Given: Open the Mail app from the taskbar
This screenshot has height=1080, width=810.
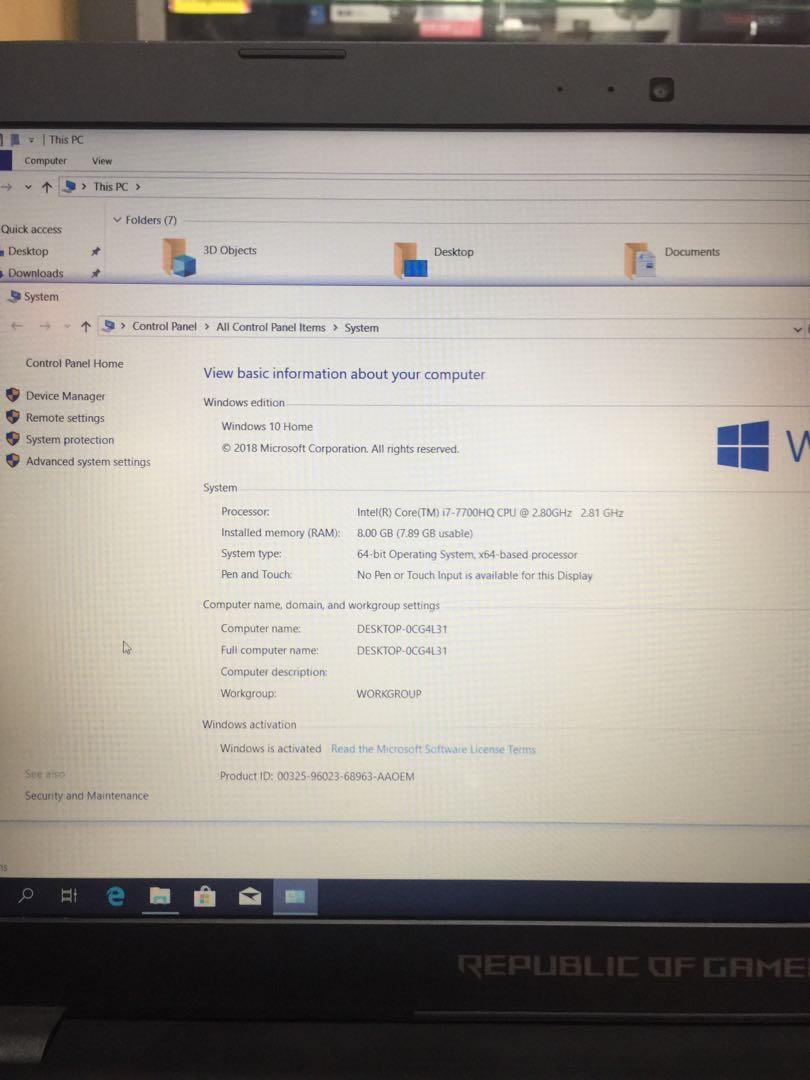Looking at the screenshot, I should tap(249, 897).
